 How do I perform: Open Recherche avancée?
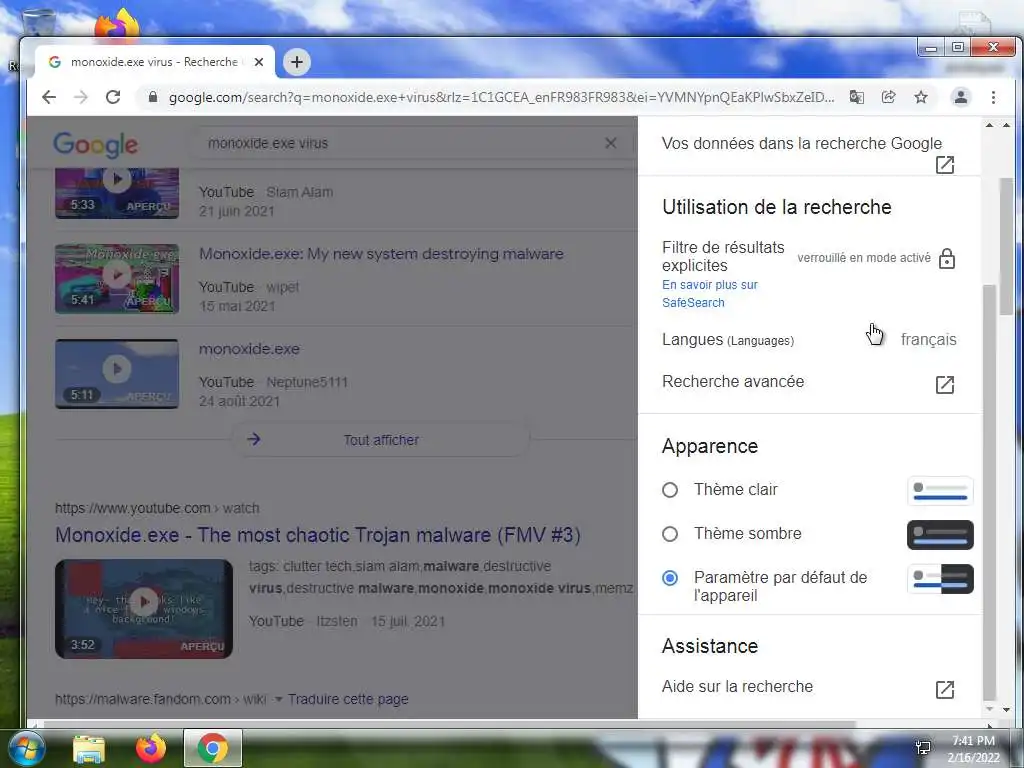click(733, 381)
